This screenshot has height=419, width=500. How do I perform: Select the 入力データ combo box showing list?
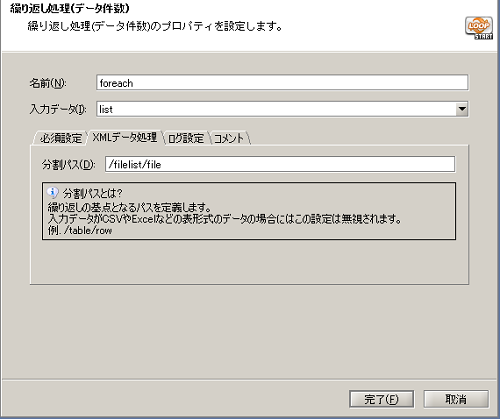pos(282,109)
